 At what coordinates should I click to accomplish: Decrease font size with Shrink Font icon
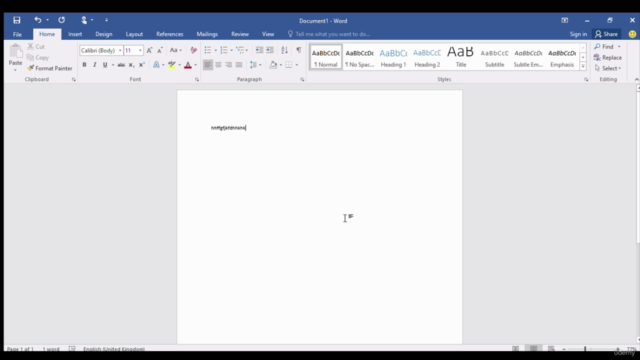[160, 50]
